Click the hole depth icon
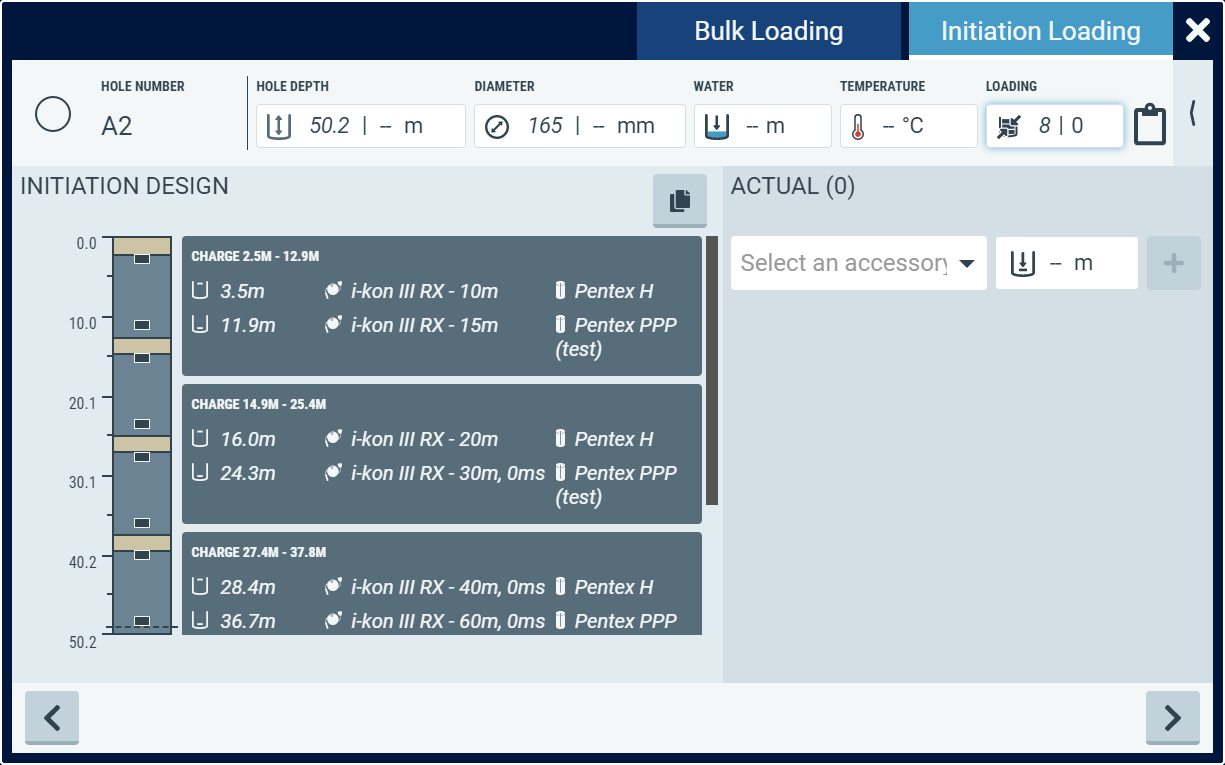Image resolution: width=1225 pixels, height=765 pixels. point(279,127)
